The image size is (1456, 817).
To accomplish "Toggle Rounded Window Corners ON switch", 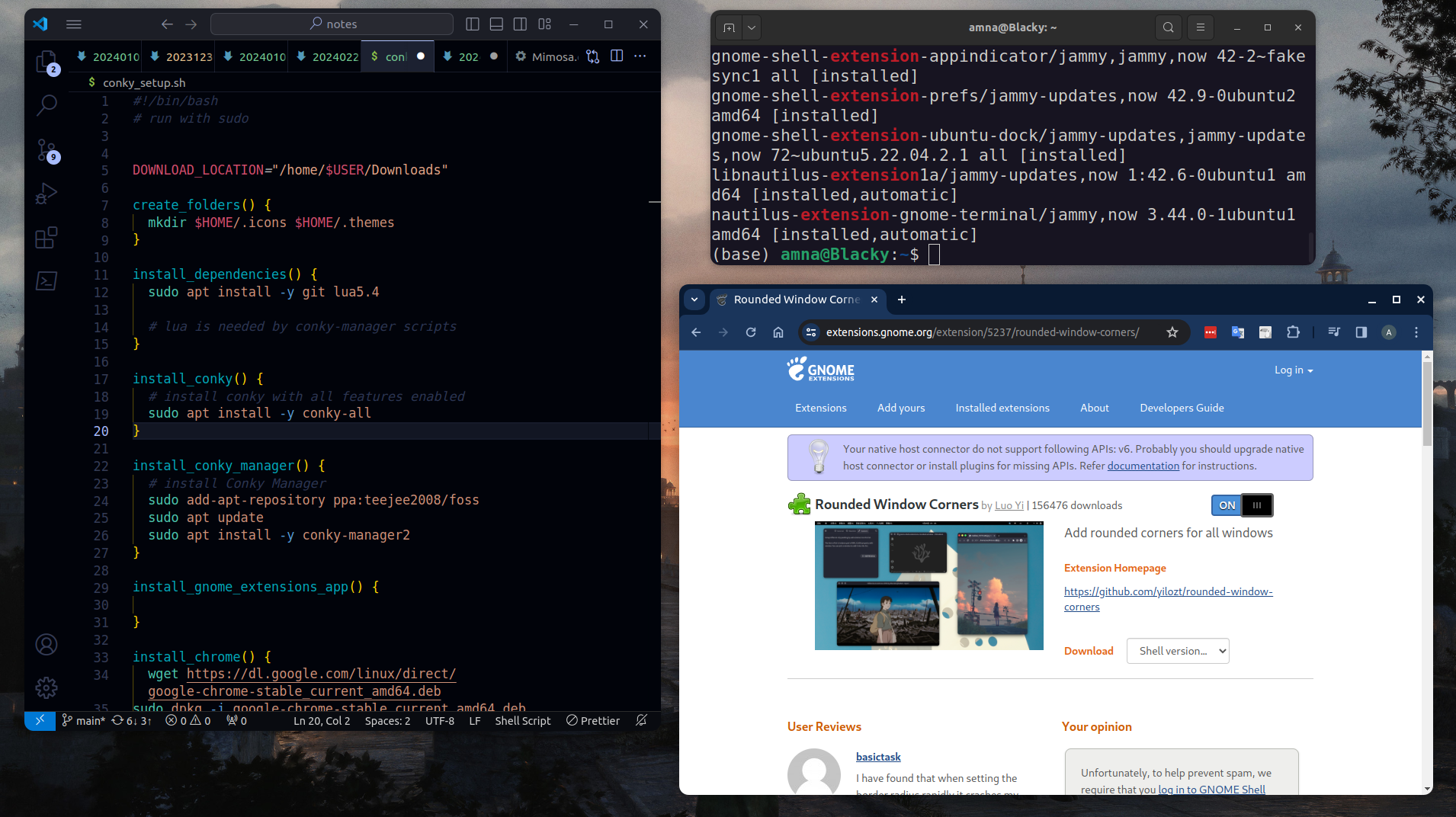I will pos(1243,505).
